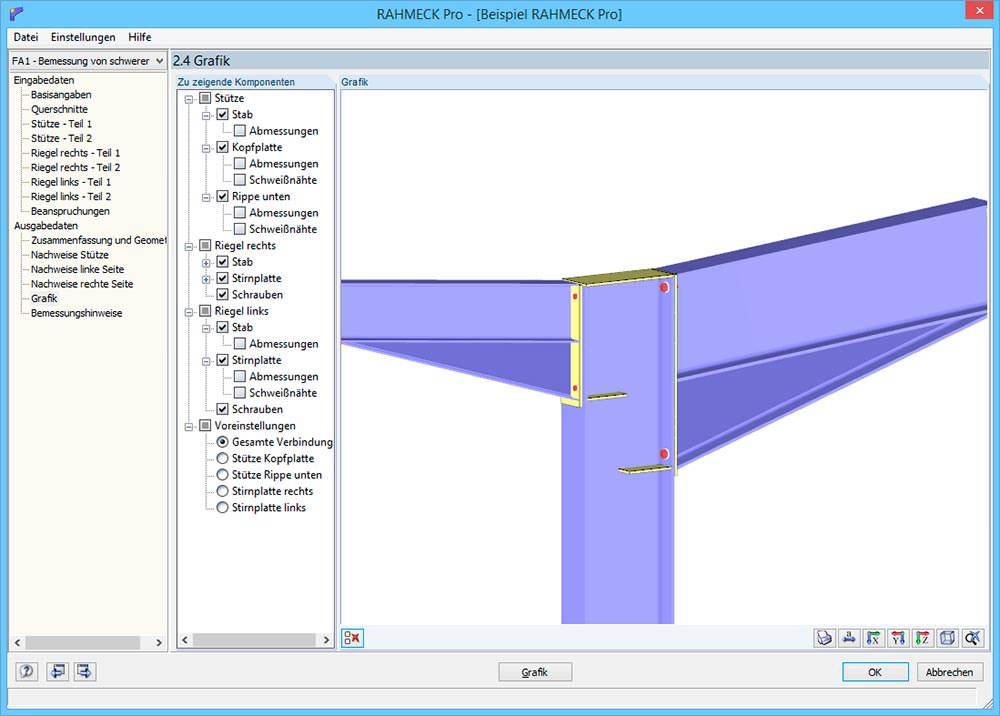Open the Einstellungen menu
The height and width of the screenshot is (716, 1000).
point(83,37)
